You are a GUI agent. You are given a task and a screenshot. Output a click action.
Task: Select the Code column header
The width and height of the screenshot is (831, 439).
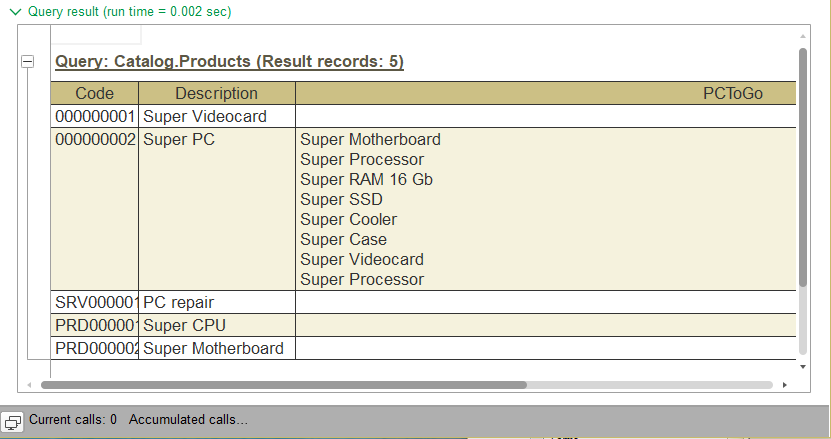[95, 93]
